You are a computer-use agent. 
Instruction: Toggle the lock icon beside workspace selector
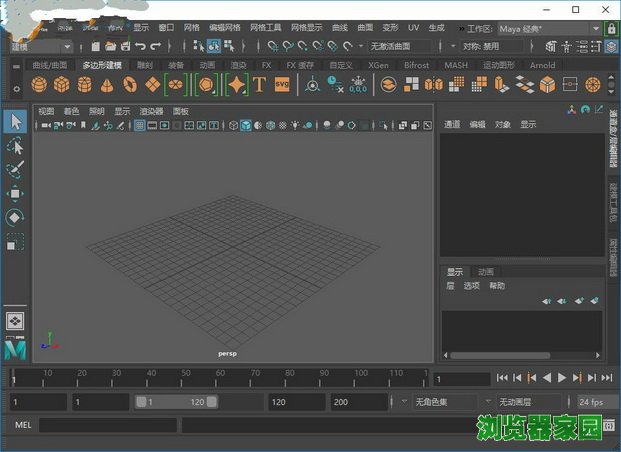(x=611, y=28)
